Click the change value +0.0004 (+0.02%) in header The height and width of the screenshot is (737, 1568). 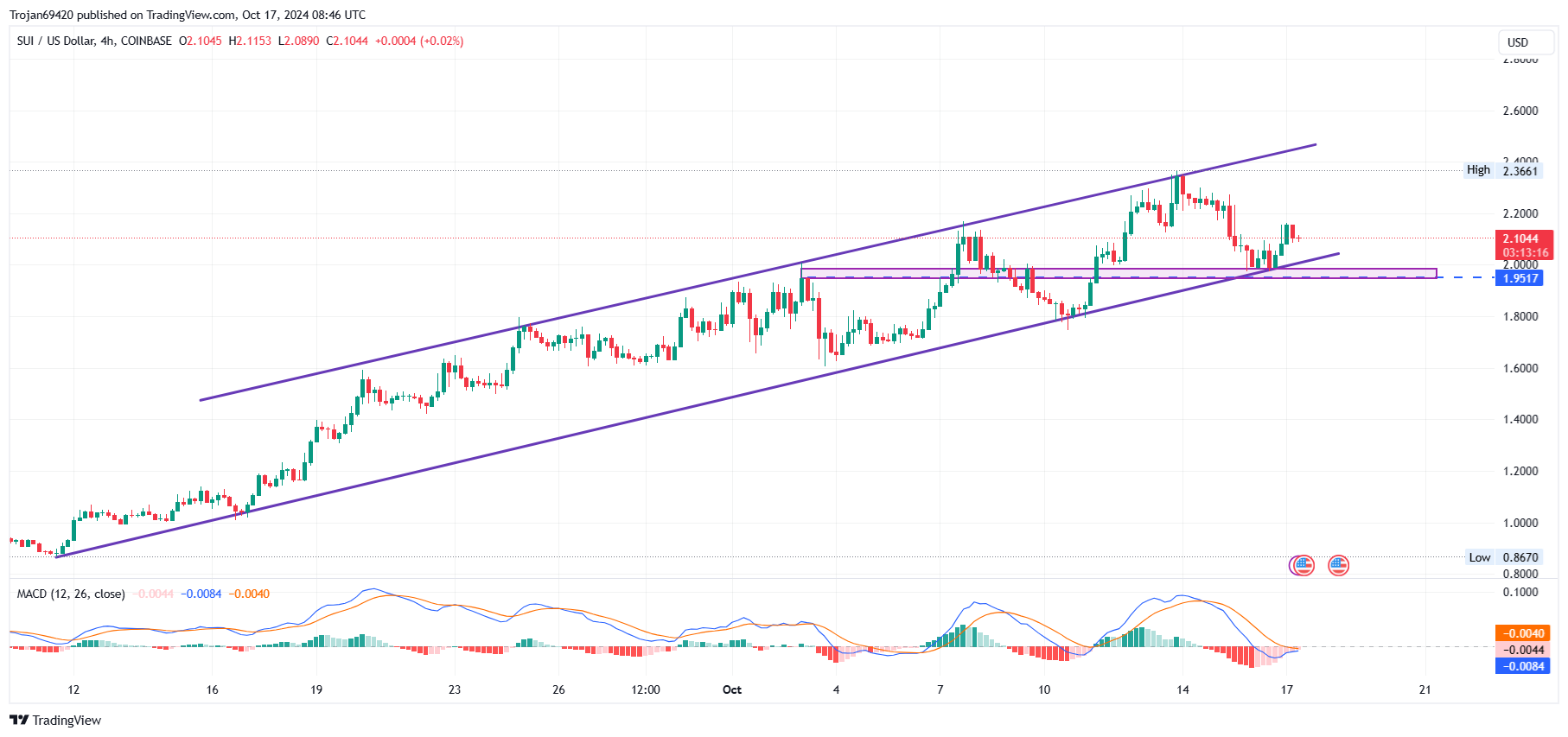click(x=419, y=41)
